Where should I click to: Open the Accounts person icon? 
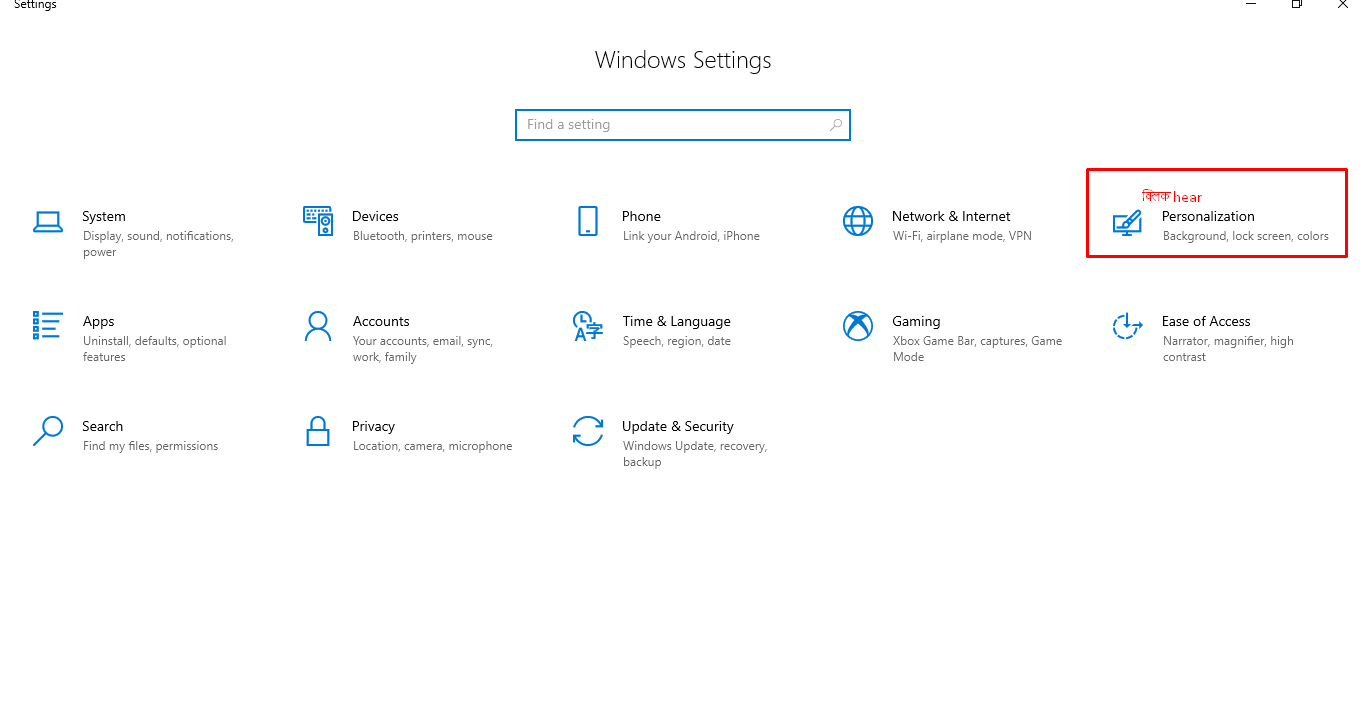click(x=318, y=326)
